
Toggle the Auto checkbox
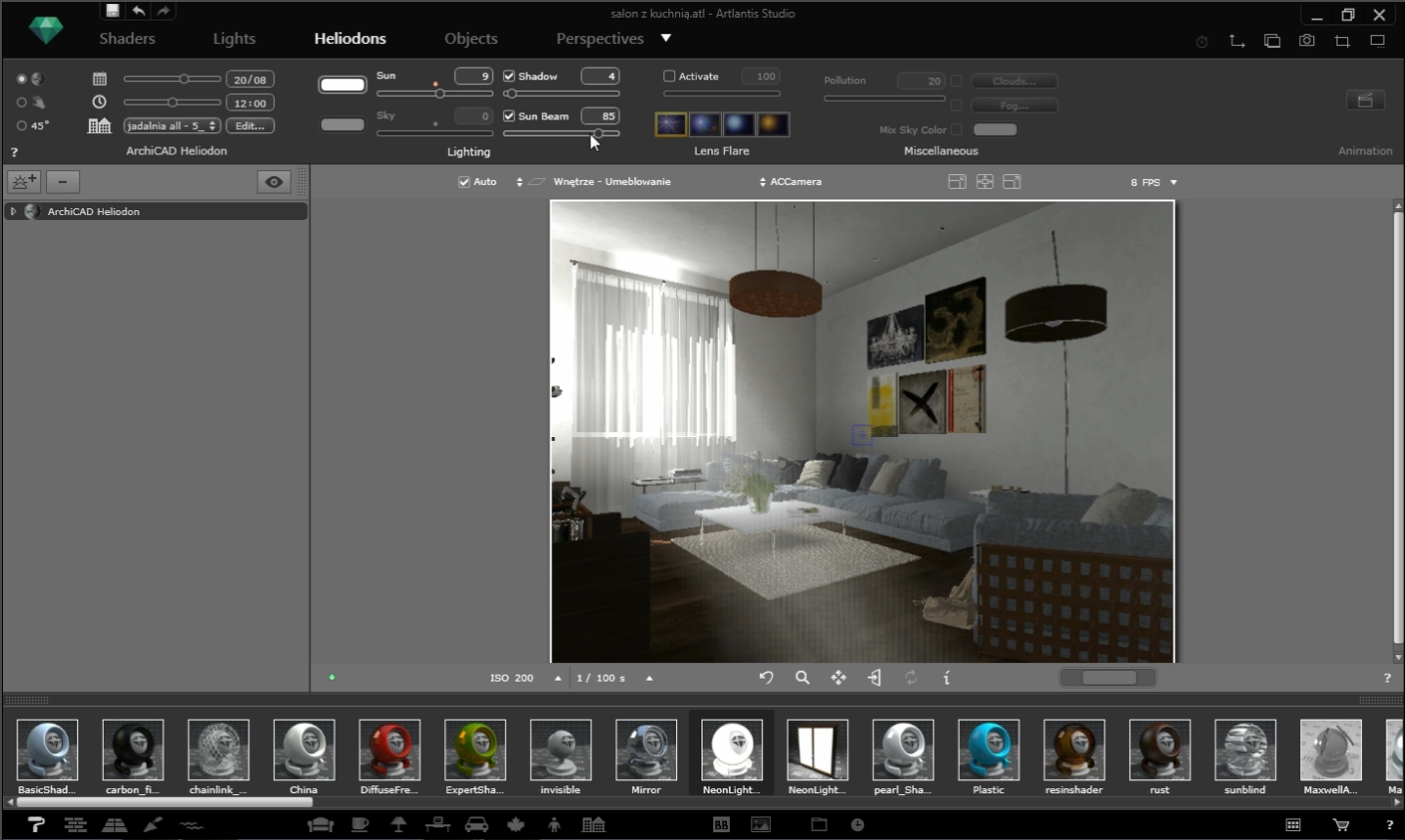pos(464,182)
